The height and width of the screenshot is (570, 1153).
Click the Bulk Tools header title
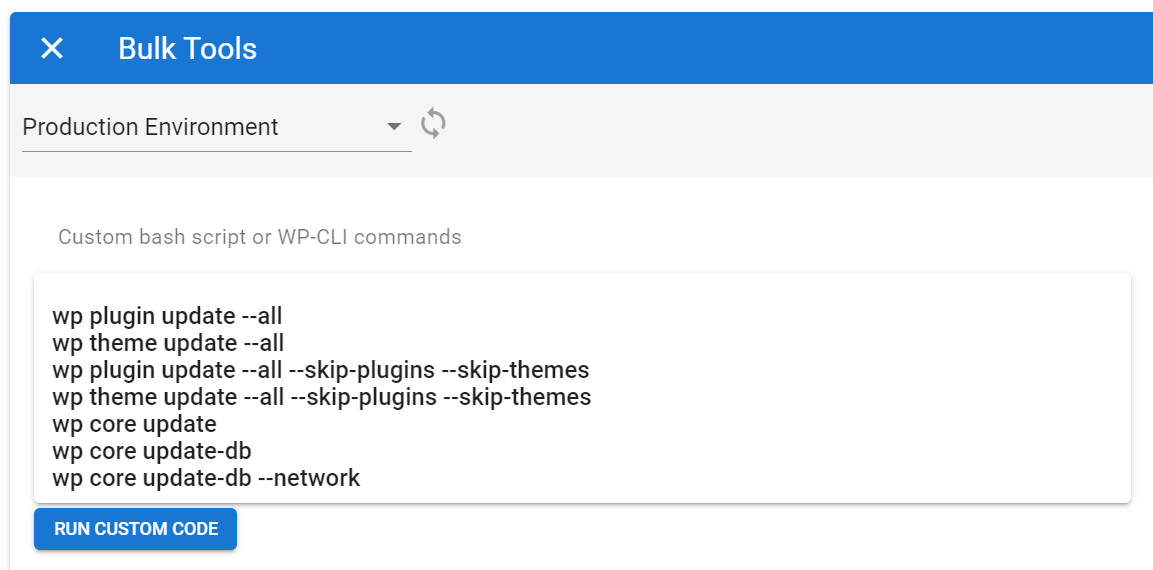[x=188, y=49]
